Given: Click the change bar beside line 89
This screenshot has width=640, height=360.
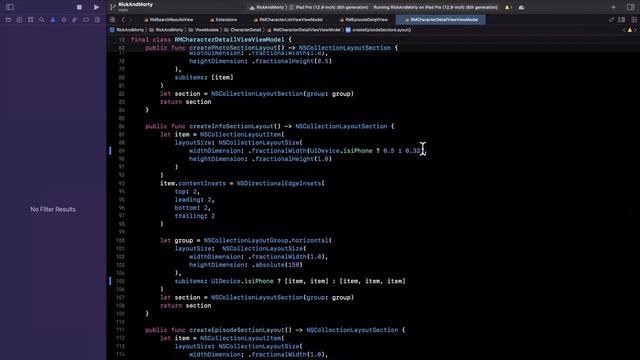Looking at the screenshot, I should tap(110, 151).
